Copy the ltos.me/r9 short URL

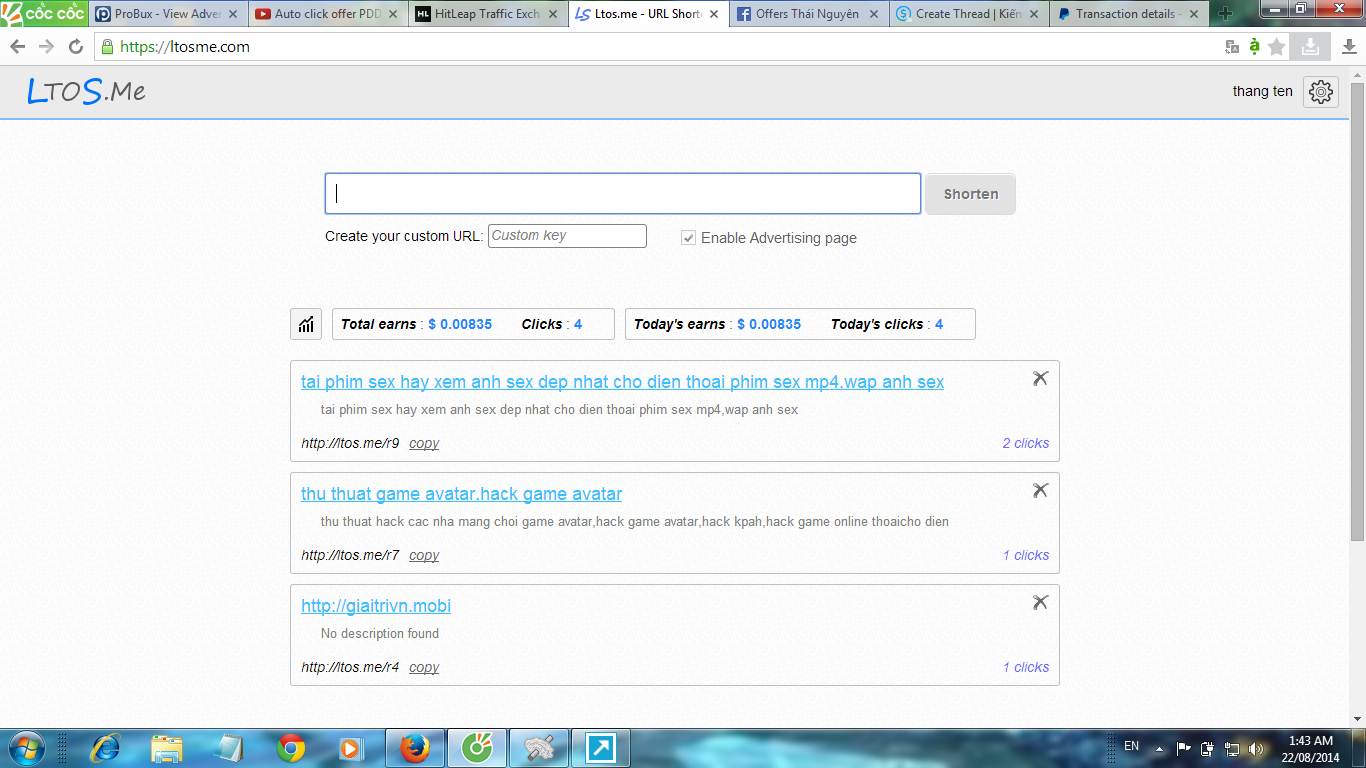(424, 443)
